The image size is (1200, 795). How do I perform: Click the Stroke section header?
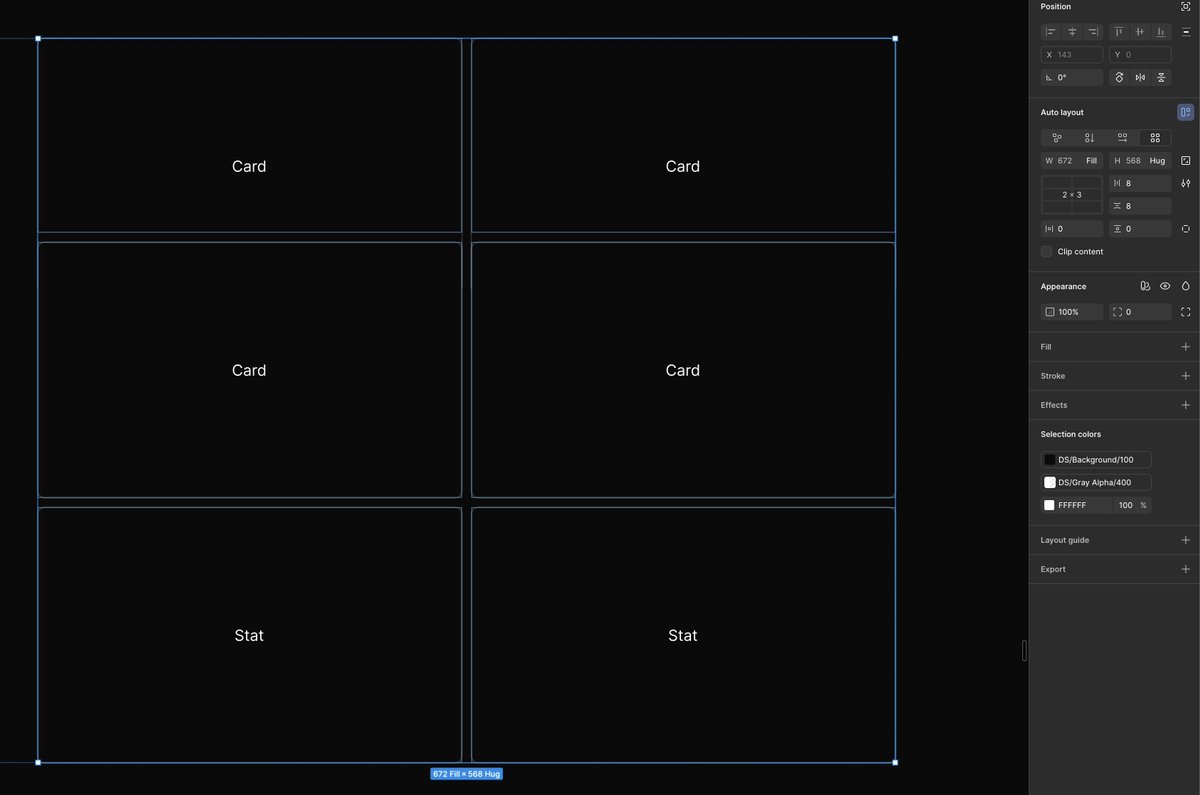1053,376
